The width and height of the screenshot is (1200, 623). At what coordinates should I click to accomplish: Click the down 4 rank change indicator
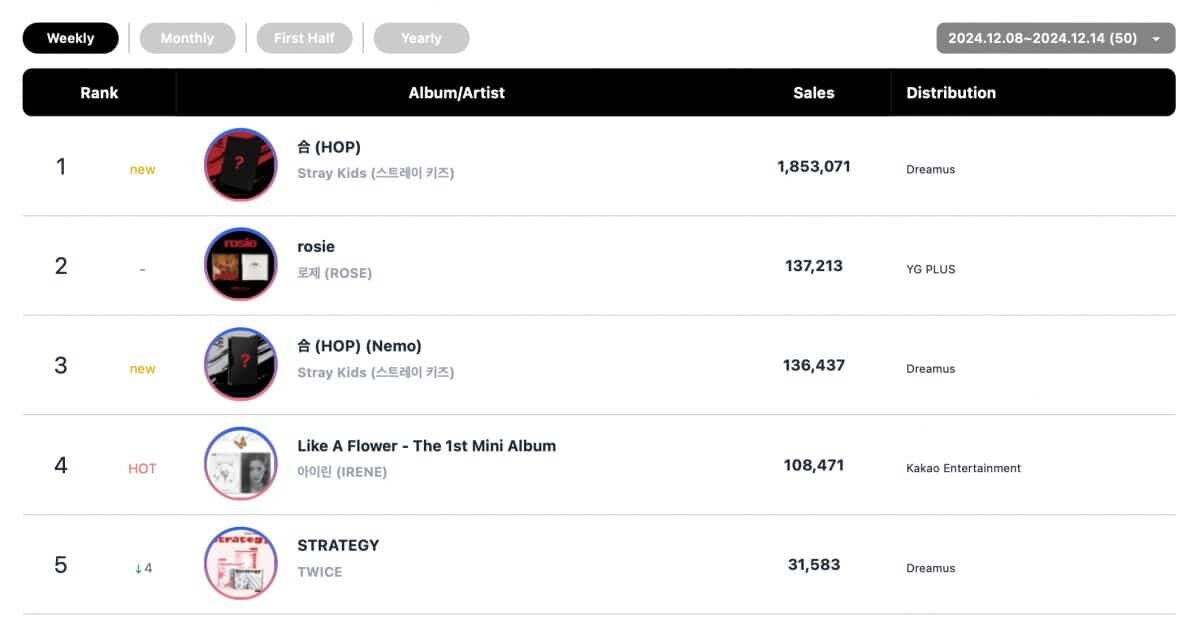coord(143,568)
